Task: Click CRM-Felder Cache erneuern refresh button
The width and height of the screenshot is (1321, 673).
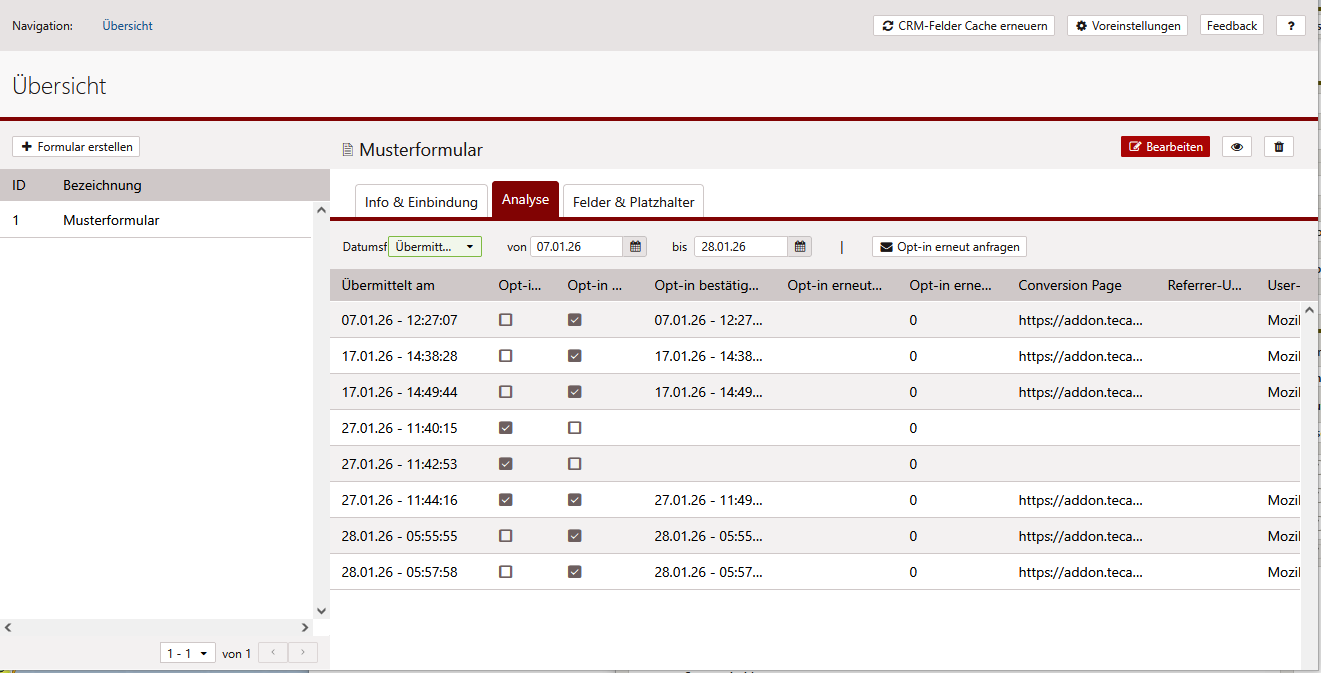Action: click(x=964, y=26)
